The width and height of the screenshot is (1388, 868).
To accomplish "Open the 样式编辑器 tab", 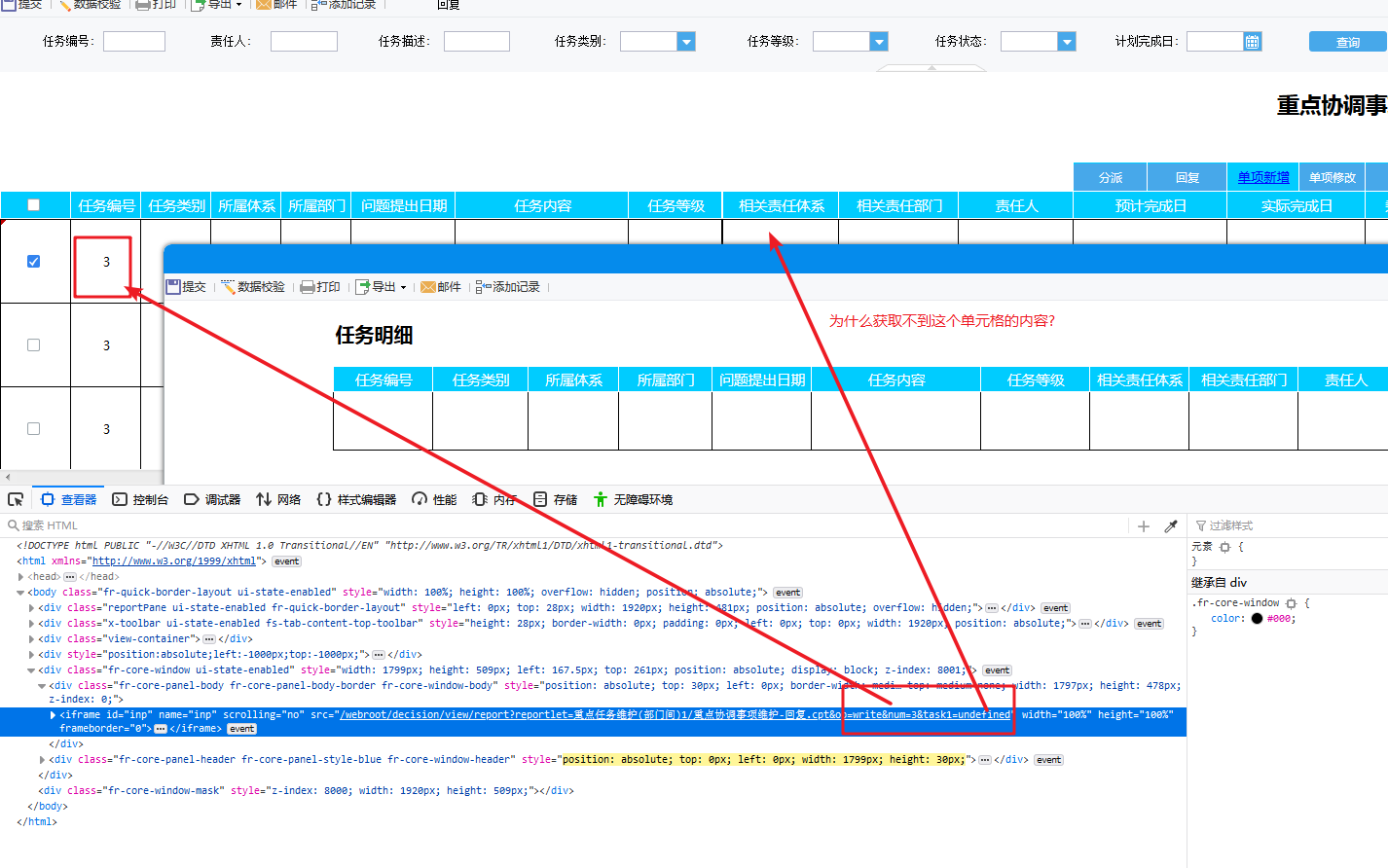I will tap(356, 499).
